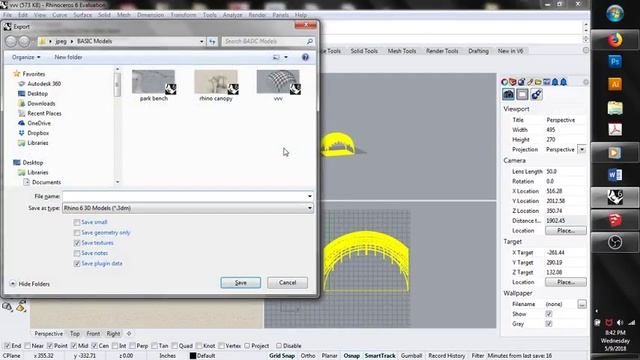Uncheck Save plugin data option
The image size is (640, 360).
[77, 264]
